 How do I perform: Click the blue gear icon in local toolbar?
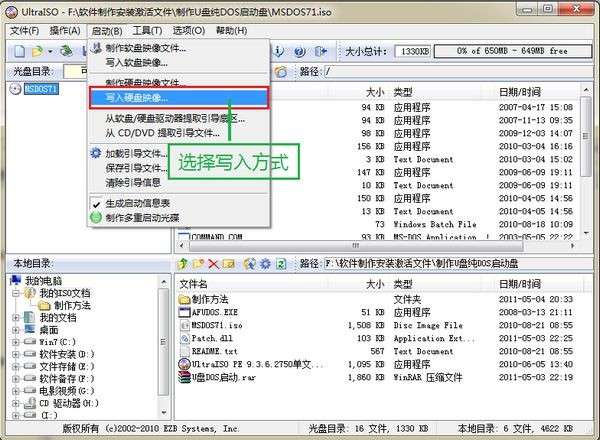[265, 264]
